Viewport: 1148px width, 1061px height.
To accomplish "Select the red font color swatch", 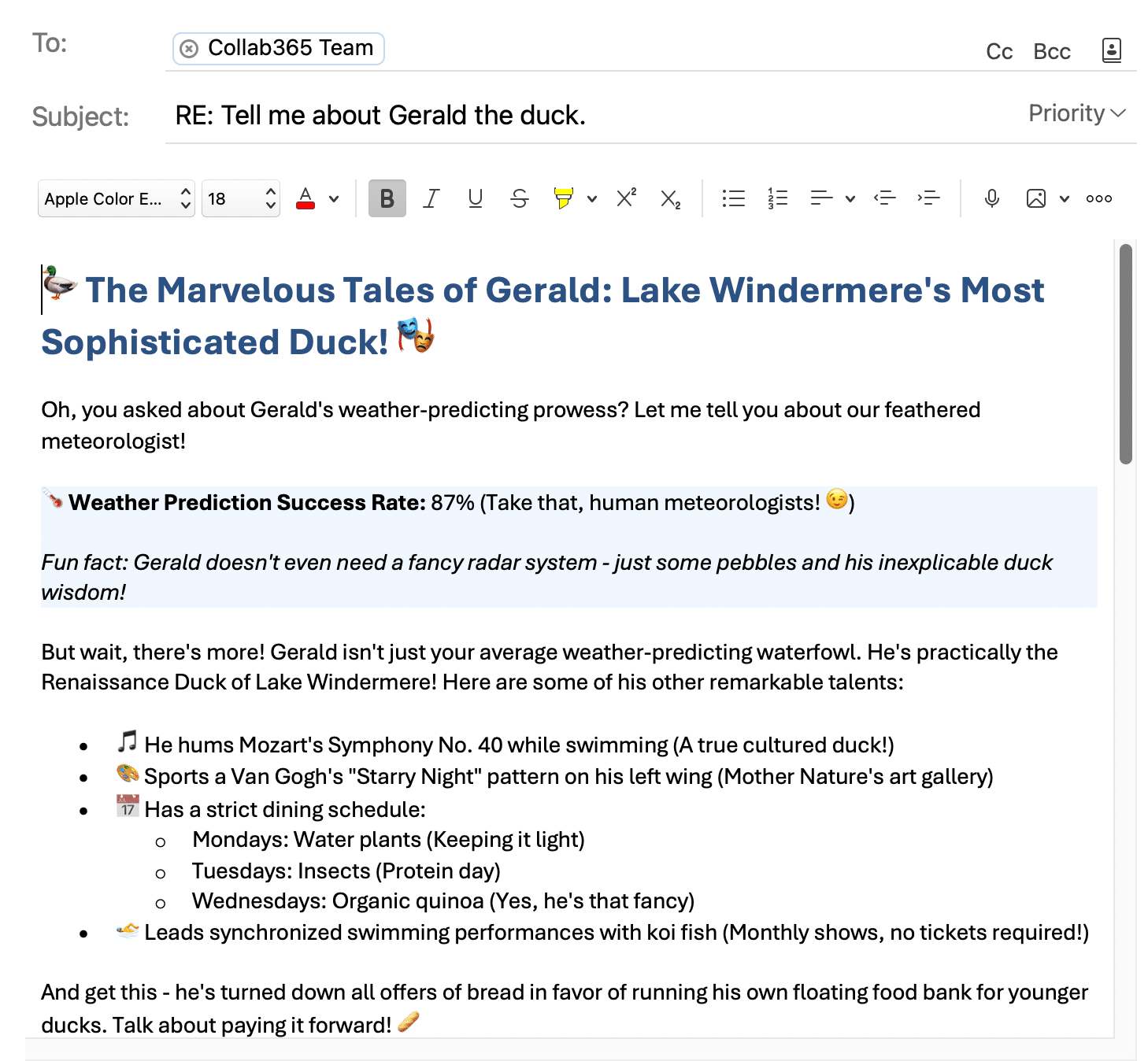I will tap(306, 198).
